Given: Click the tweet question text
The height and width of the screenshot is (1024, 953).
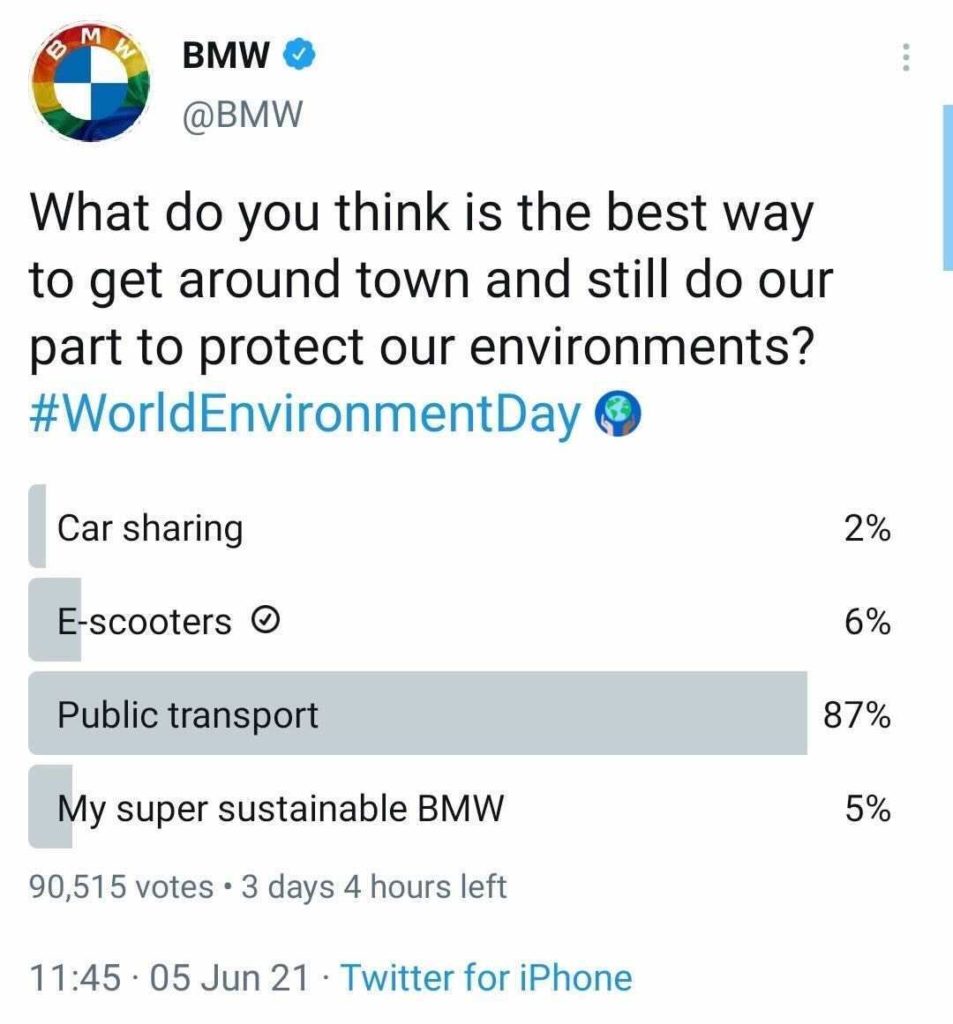Looking at the screenshot, I should 431,279.
